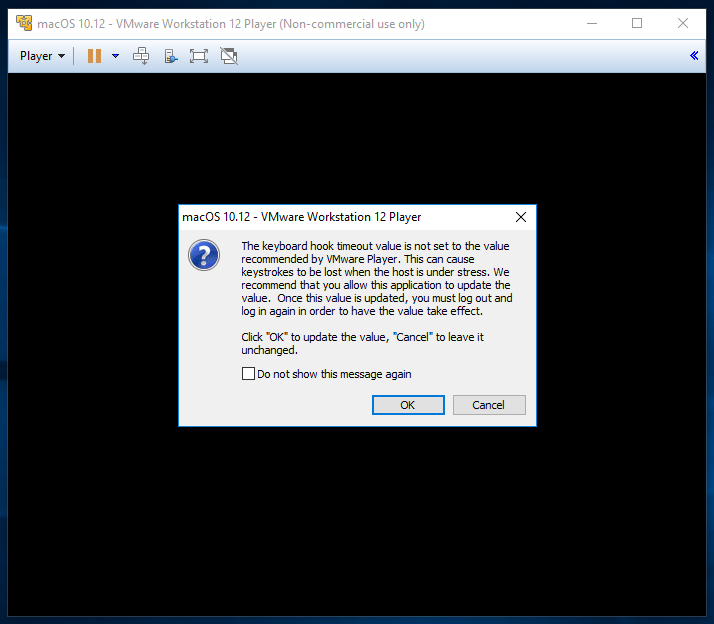Click OK to update the value

(408, 405)
